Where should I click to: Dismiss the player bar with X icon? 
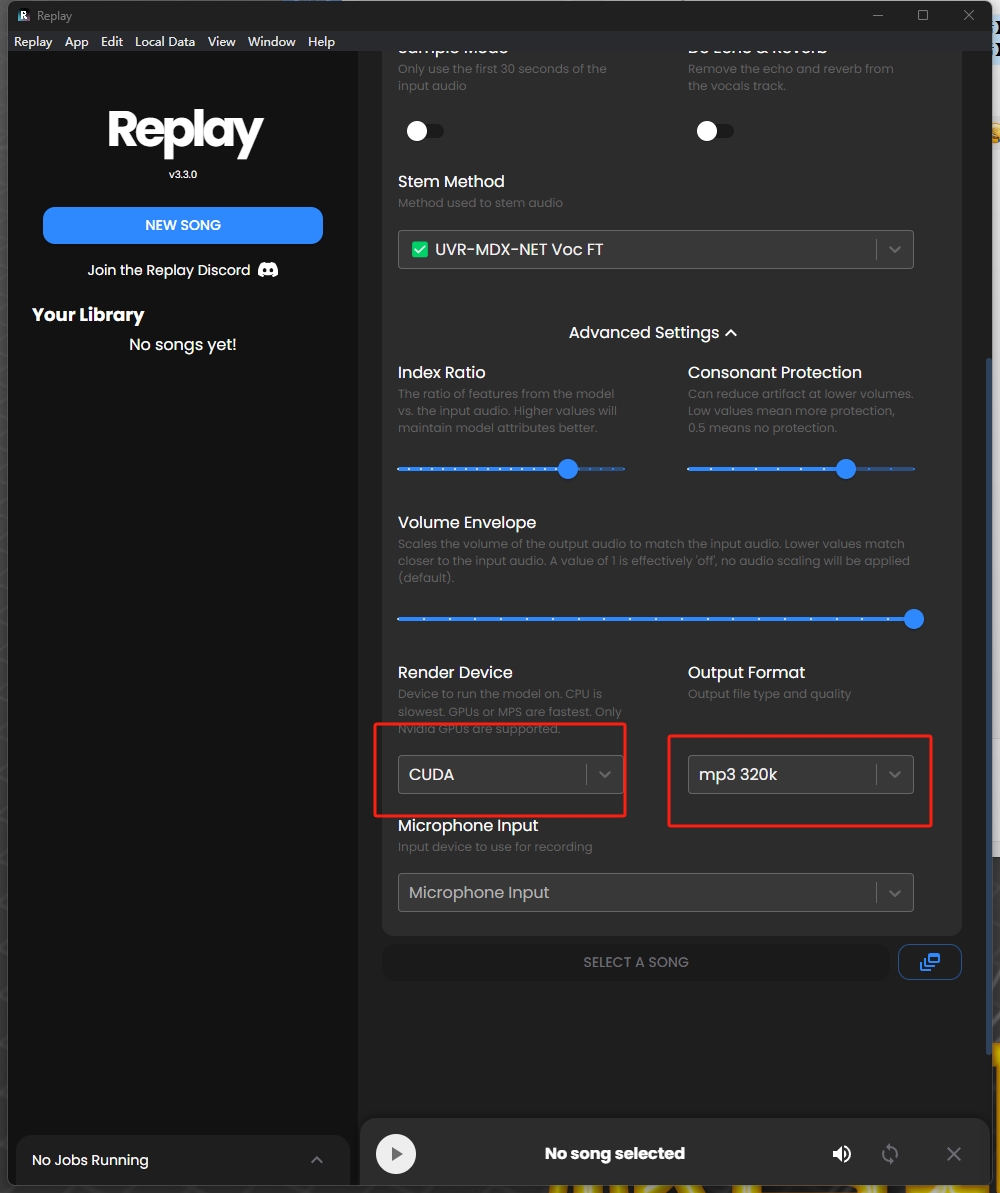tap(954, 1154)
